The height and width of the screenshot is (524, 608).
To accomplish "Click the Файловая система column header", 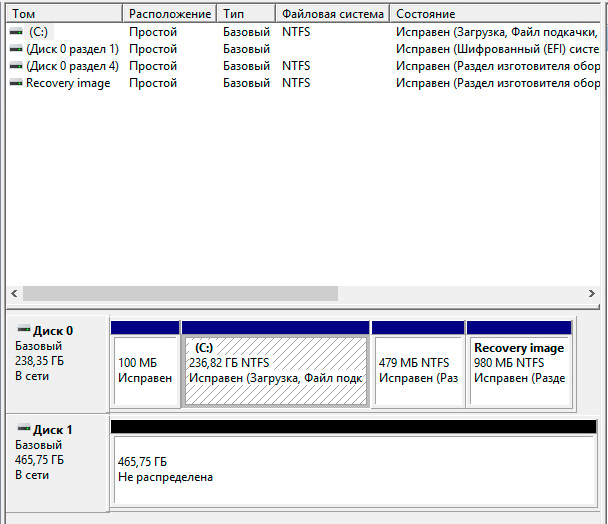I will tap(333, 14).
